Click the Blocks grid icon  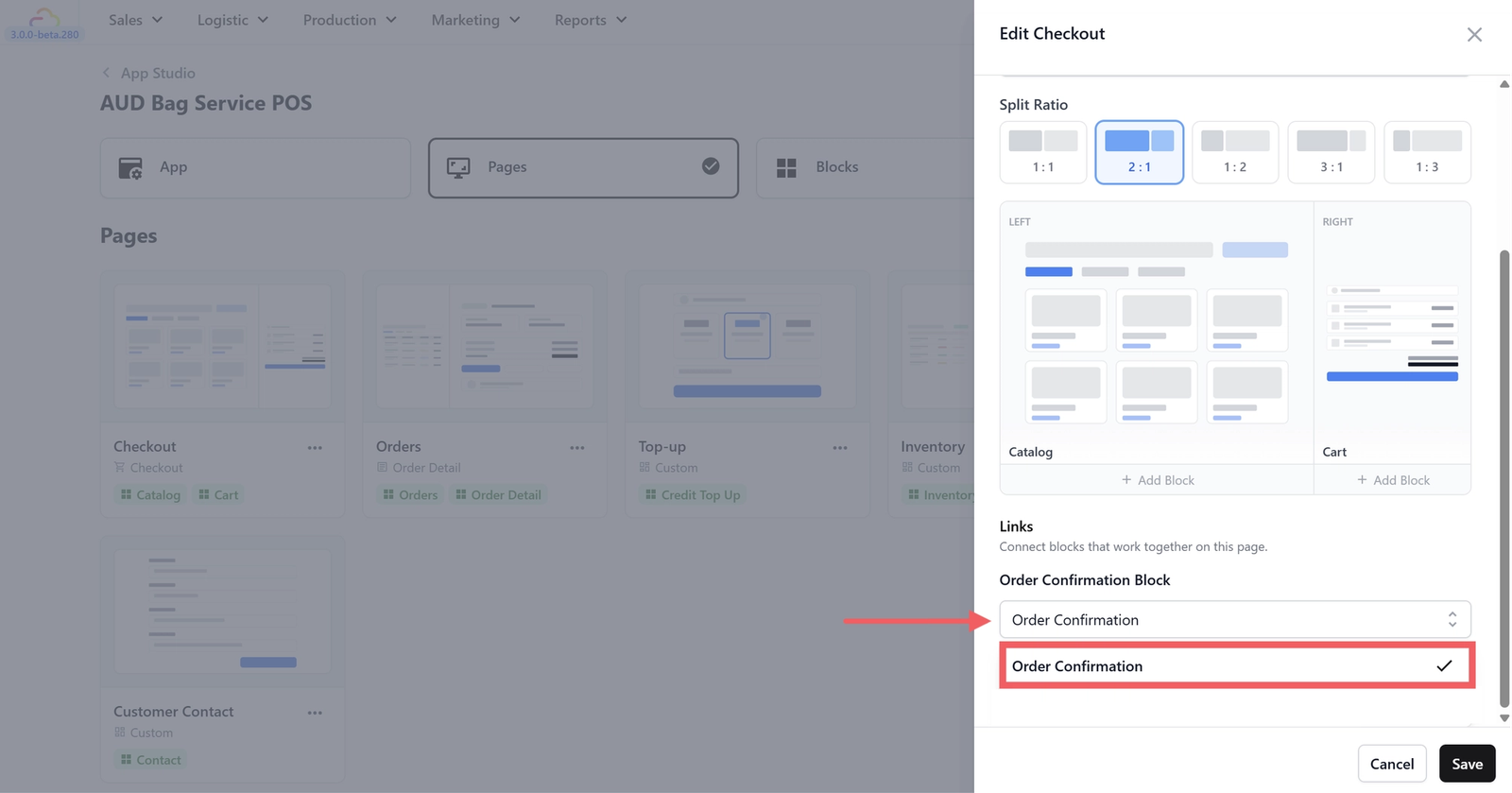[x=786, y=168]
